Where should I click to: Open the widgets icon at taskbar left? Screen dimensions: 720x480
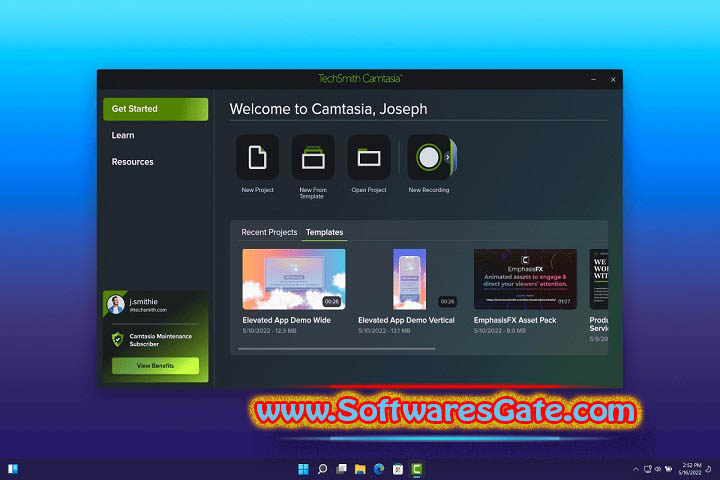13,469
